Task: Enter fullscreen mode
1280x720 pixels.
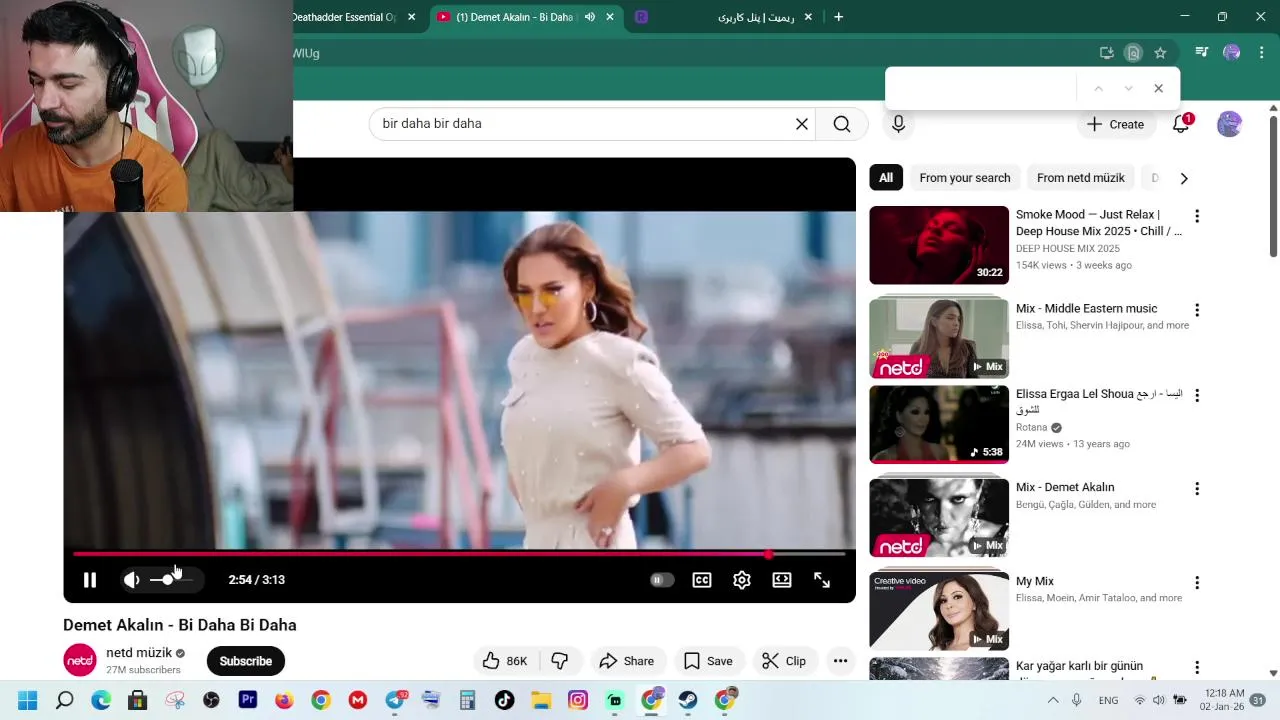Action: click(822, 580)
